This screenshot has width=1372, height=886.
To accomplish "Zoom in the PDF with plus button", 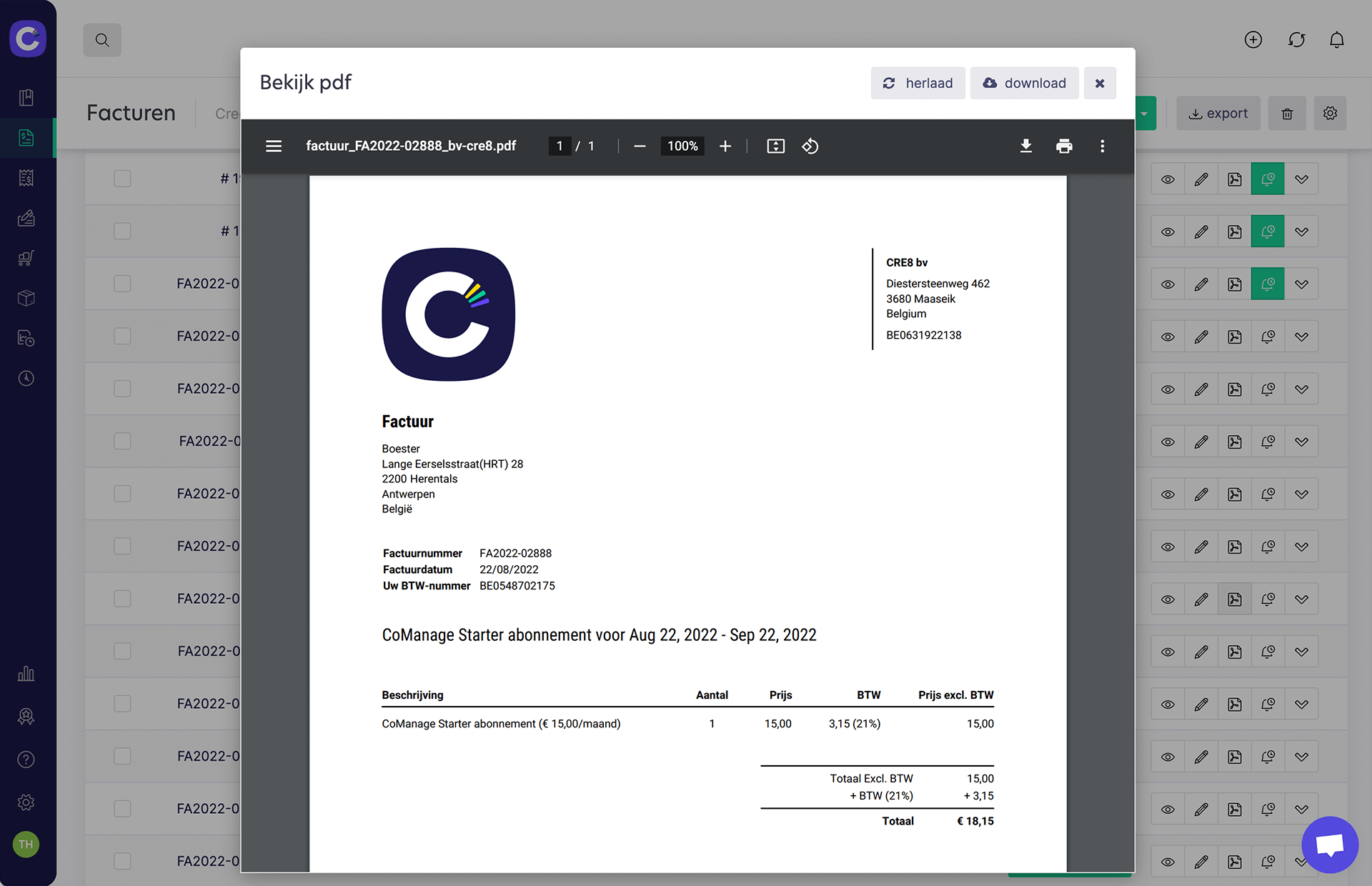I will (725, 146).
